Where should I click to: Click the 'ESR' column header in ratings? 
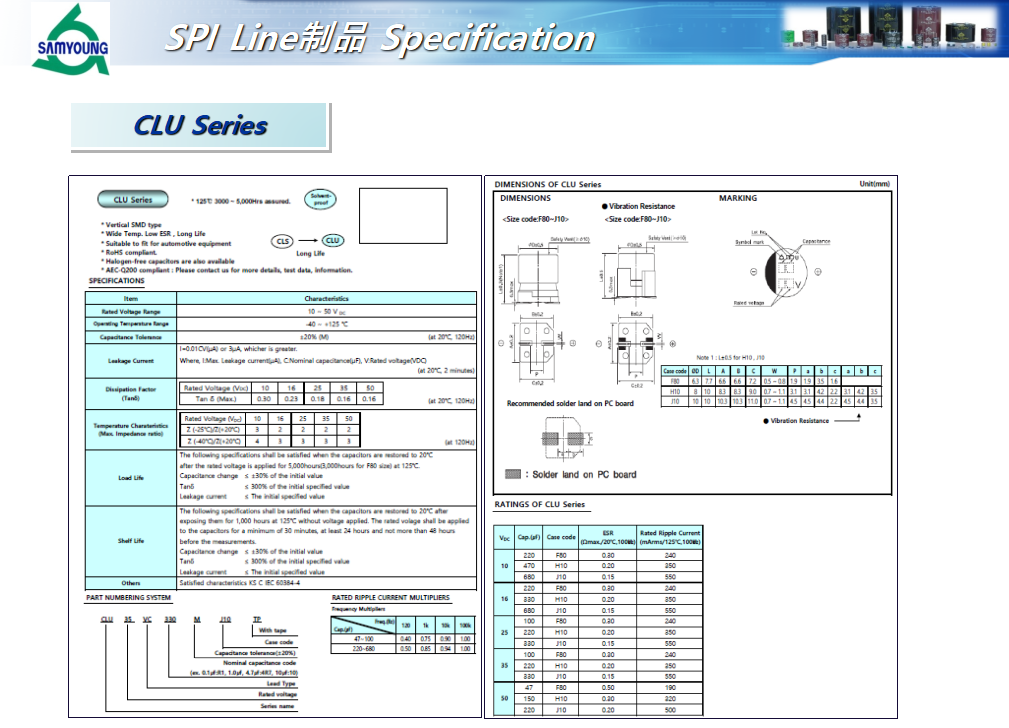pos(608,537)
